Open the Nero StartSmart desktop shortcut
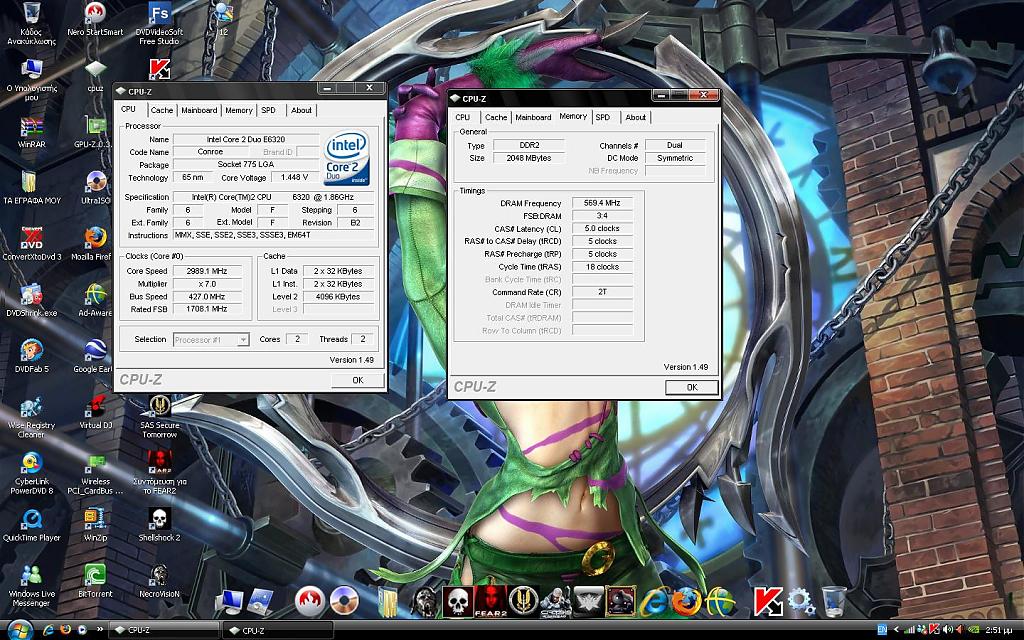Screen dimensions: 1024x640 coord(95,21)
